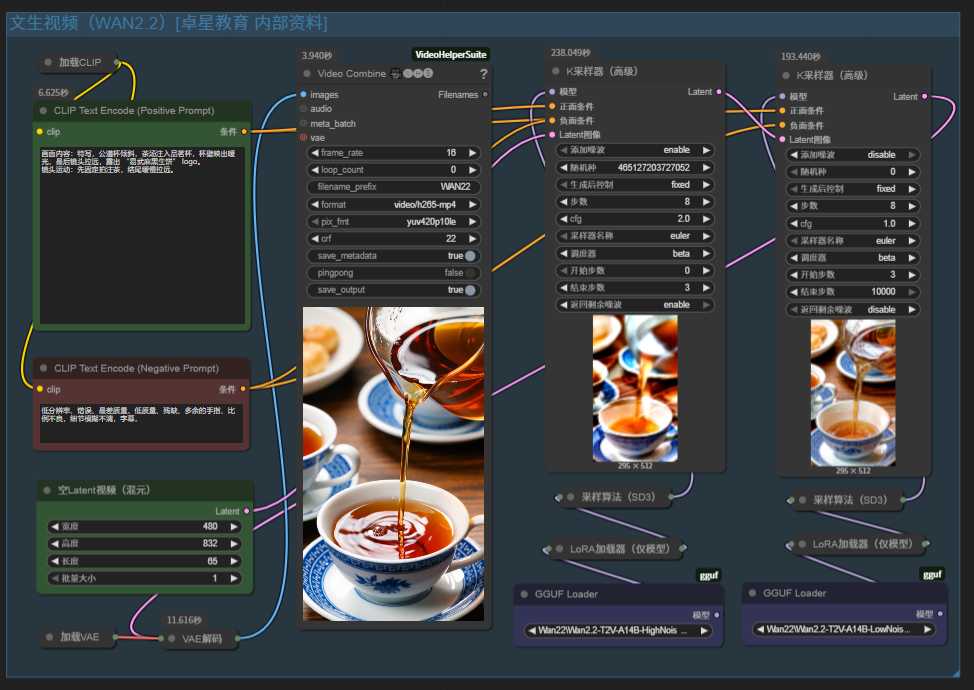This screenshot has height=690, width=974.
Task: Click the positive prompt text area
Action: (x=140, y=235)
